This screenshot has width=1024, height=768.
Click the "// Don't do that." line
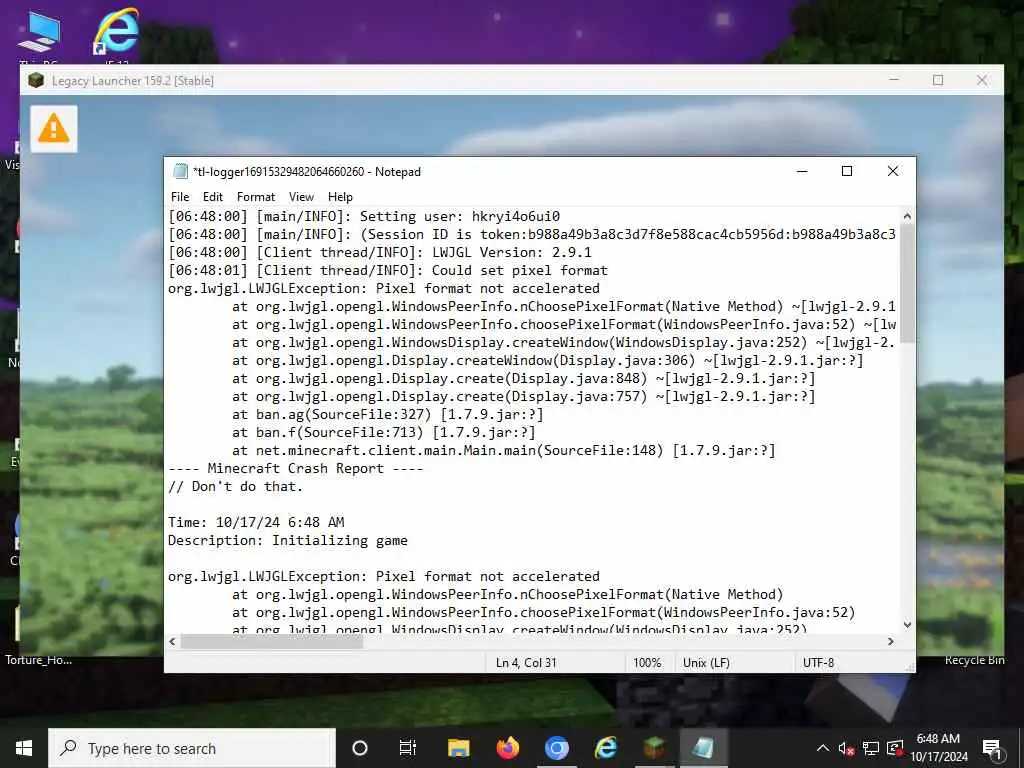click(x=235, y=487)
